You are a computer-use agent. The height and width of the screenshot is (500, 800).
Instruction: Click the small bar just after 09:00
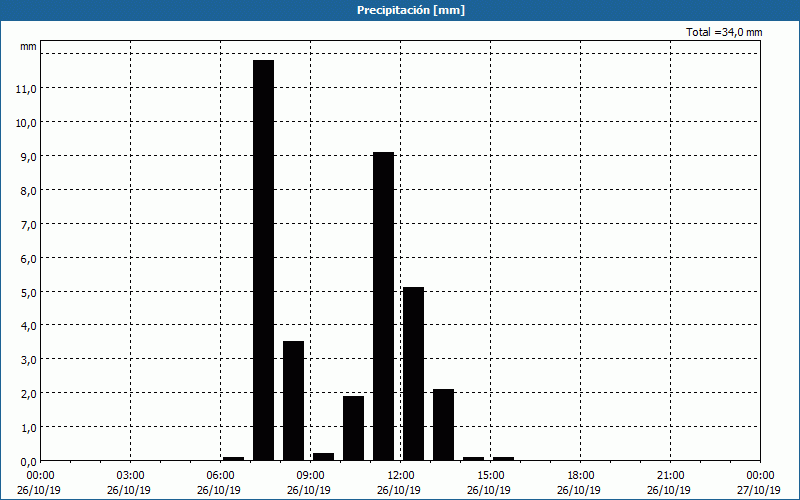tap(323, 457)
